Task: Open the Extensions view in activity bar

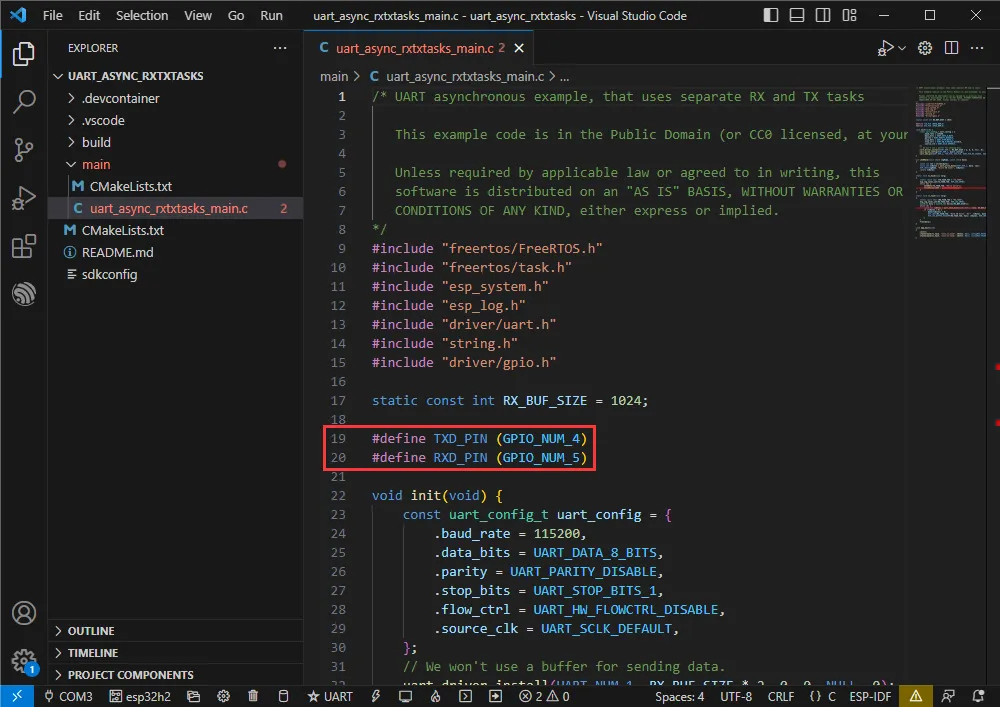Action: click(24, 247)
